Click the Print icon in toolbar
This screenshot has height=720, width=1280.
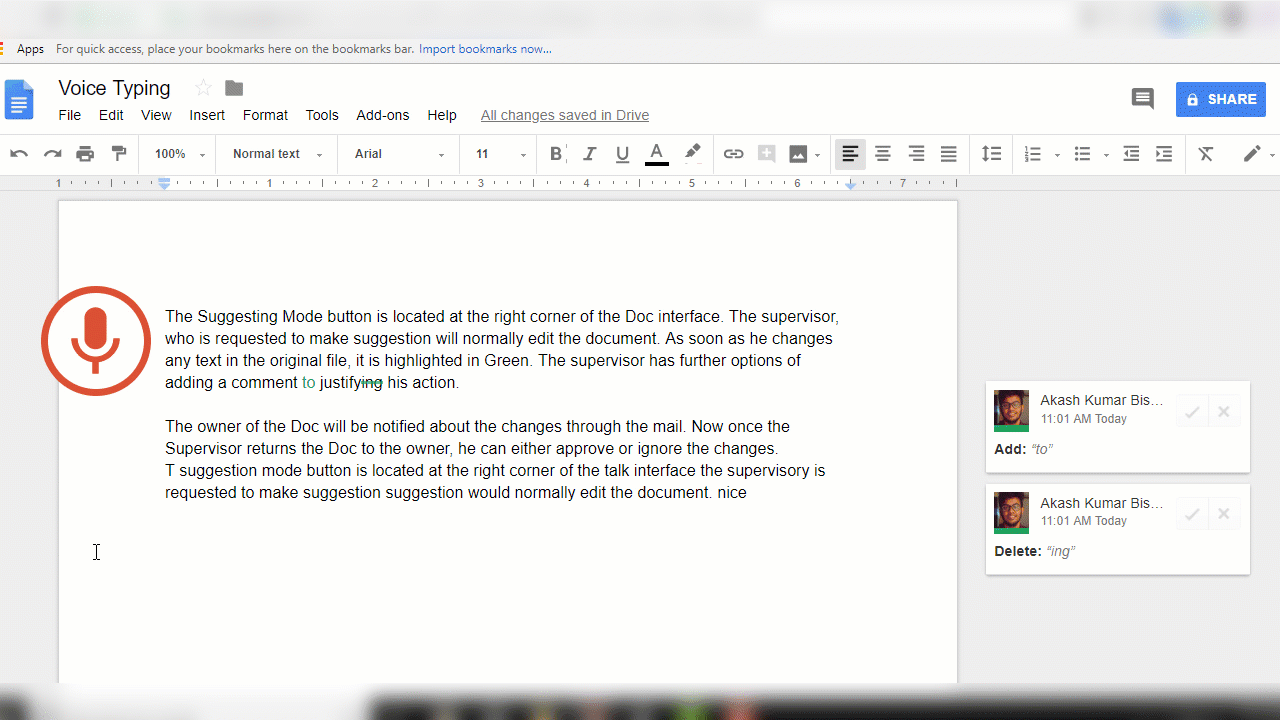click(85, 154)
